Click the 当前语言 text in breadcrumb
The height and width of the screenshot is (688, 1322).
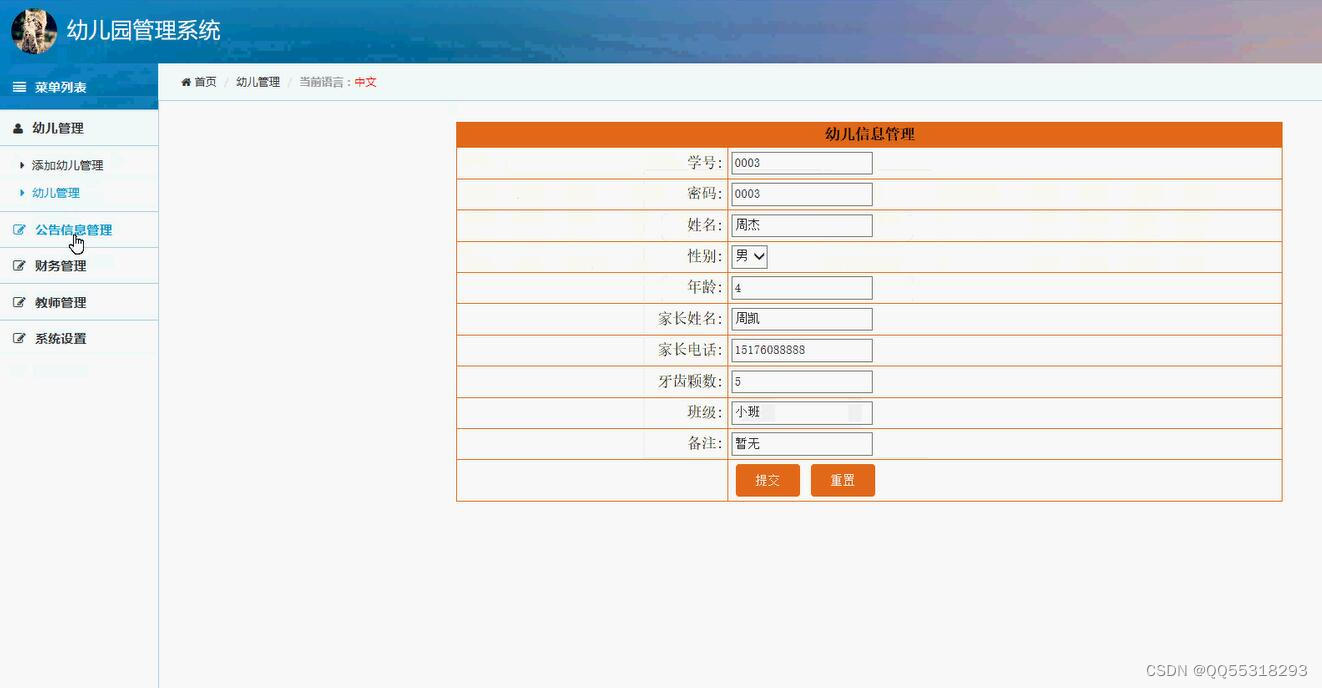322,82
